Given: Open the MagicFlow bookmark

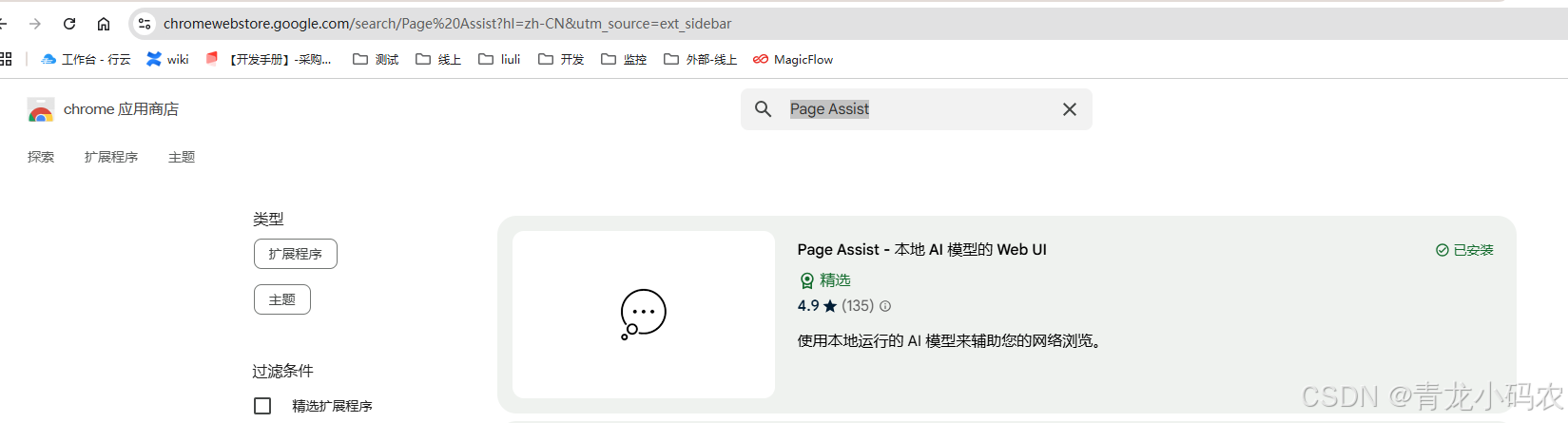Looking at the screenshot, I should [793, 59].
